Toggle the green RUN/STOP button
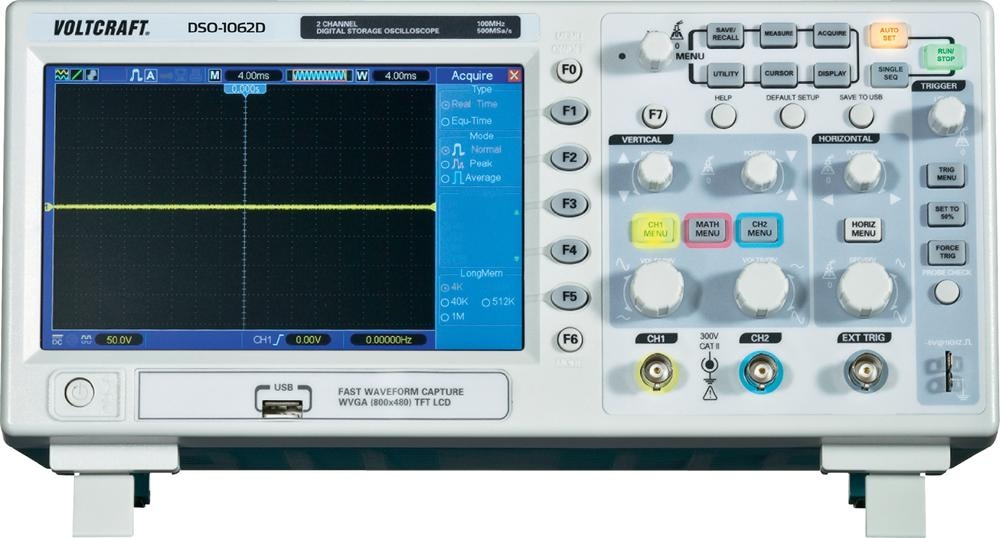1000x538 pixels. click(945, 55)
